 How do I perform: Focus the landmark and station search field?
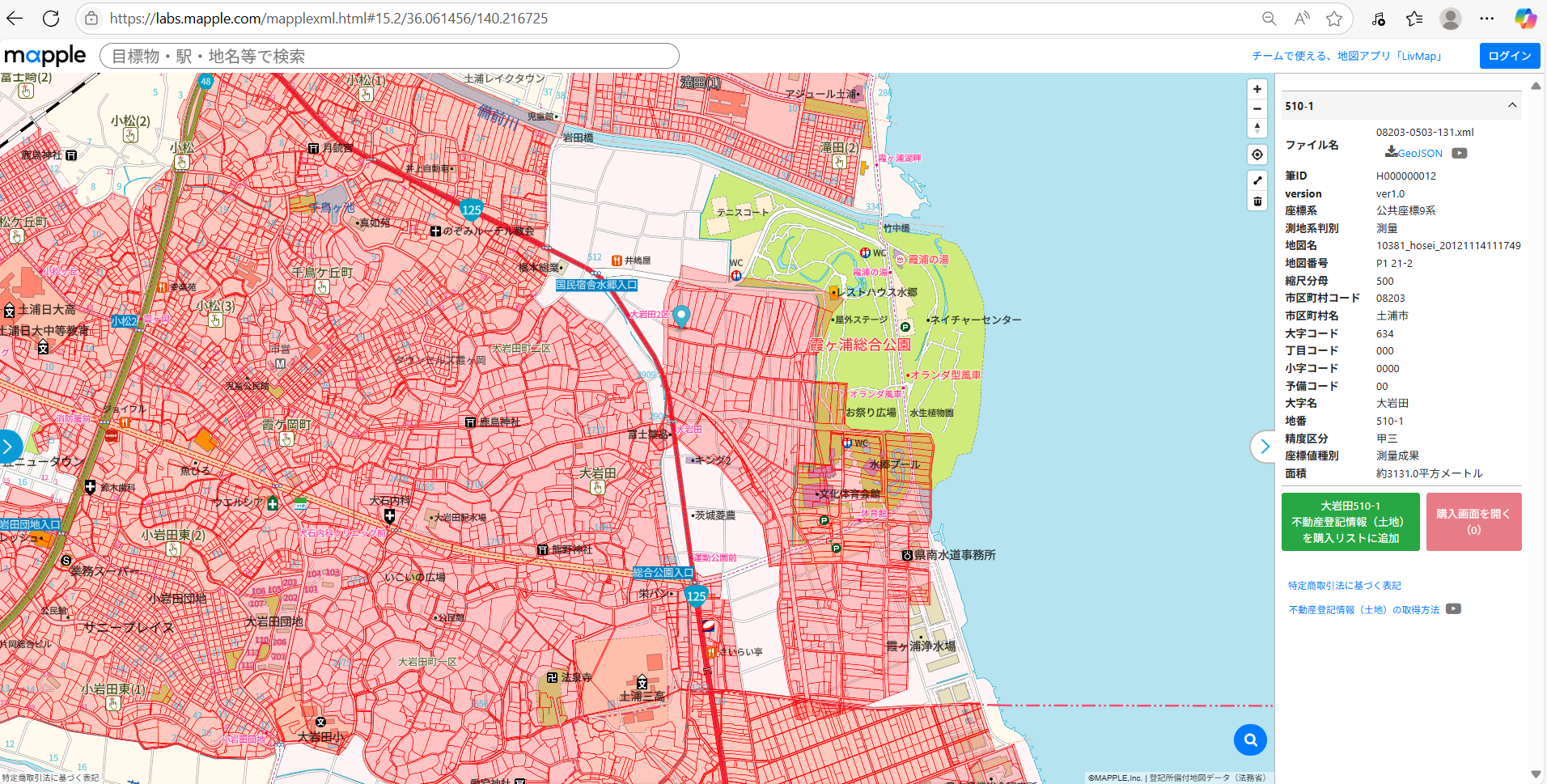pyautogui.click(x=389, y=56)
